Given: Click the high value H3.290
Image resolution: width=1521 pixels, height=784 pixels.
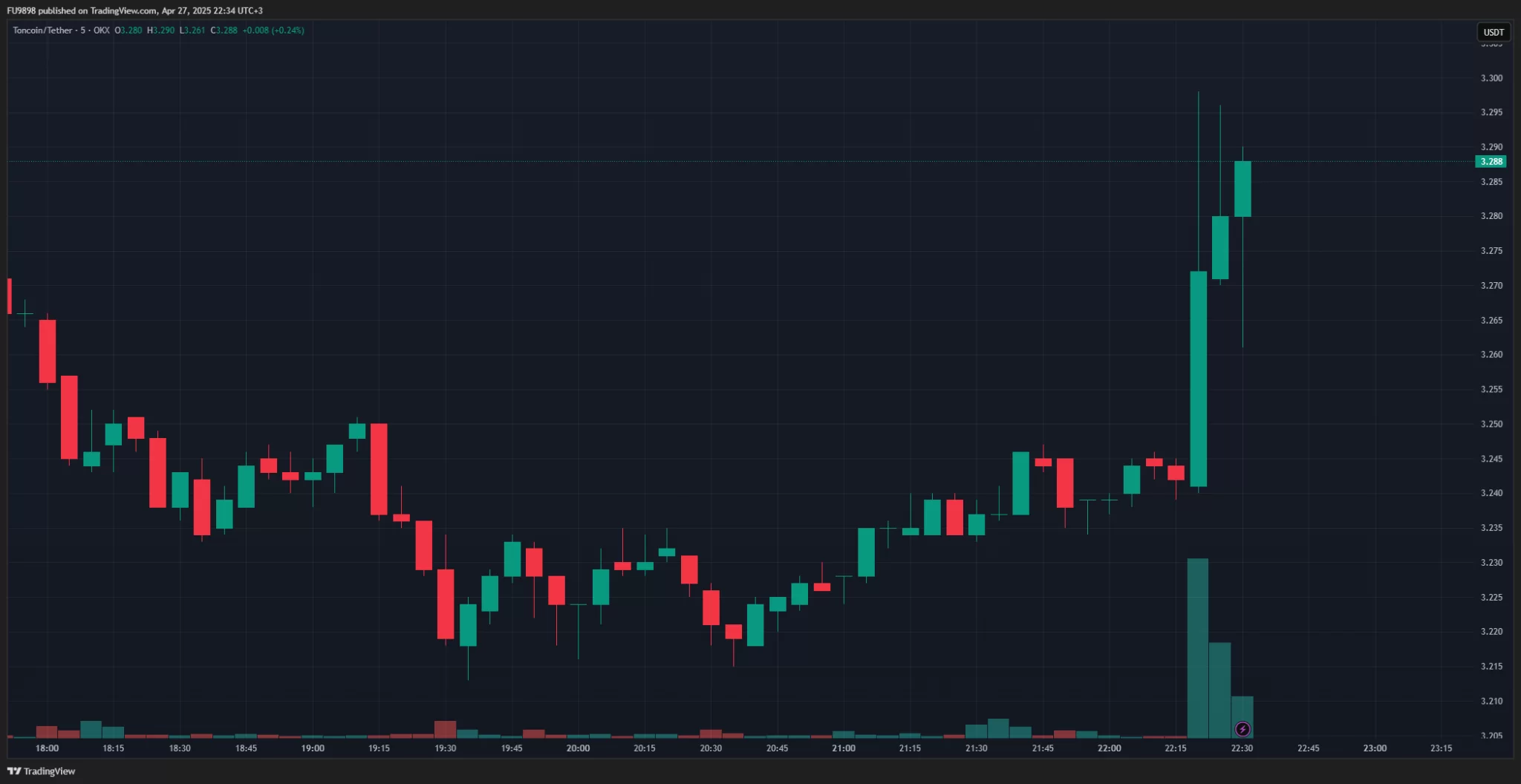Looking at the screenshot, I should pos(160,30).
